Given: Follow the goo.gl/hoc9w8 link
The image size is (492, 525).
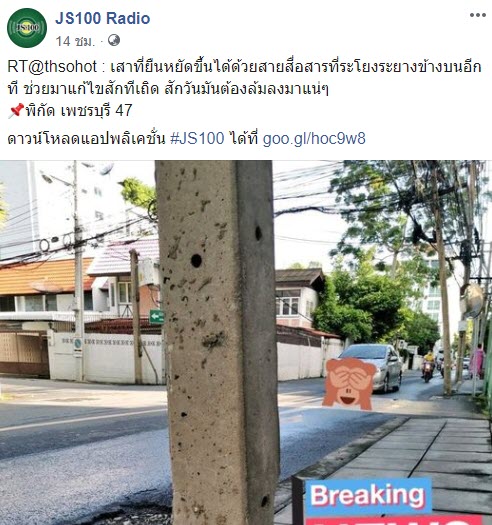Looking at the screenshot, I should 314,138.
